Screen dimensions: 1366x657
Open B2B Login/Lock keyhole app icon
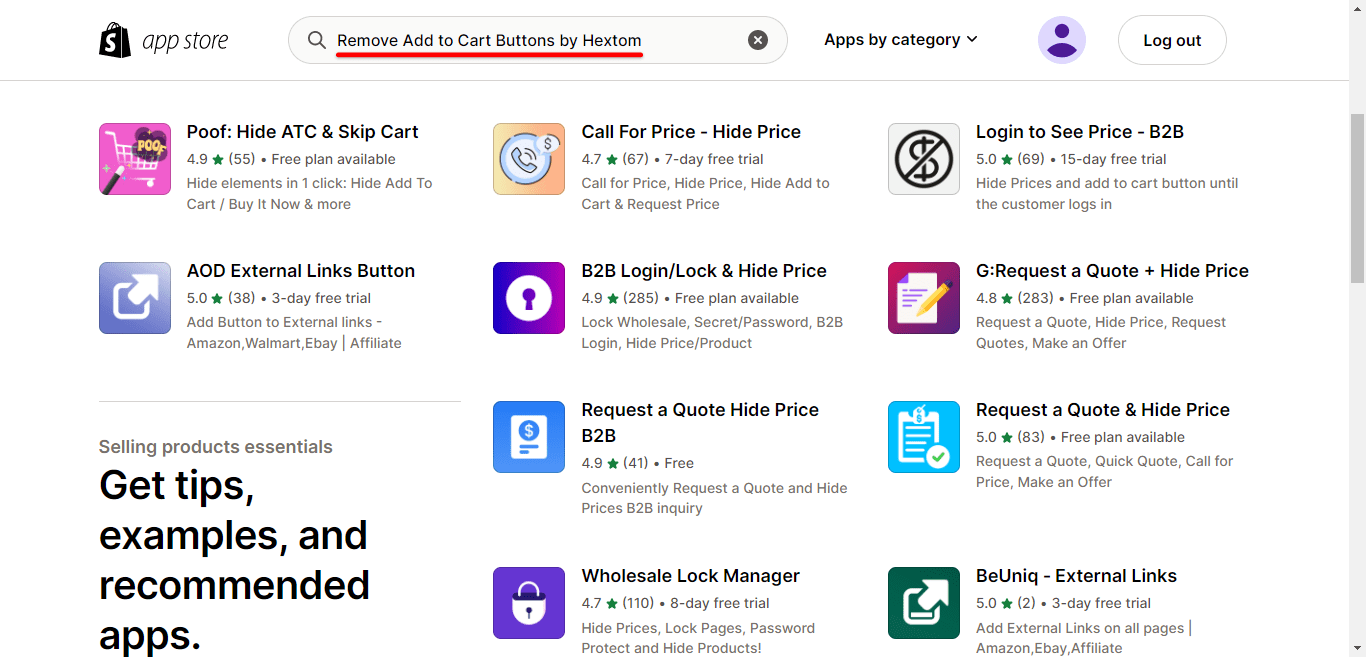click(x=529, y=298)
